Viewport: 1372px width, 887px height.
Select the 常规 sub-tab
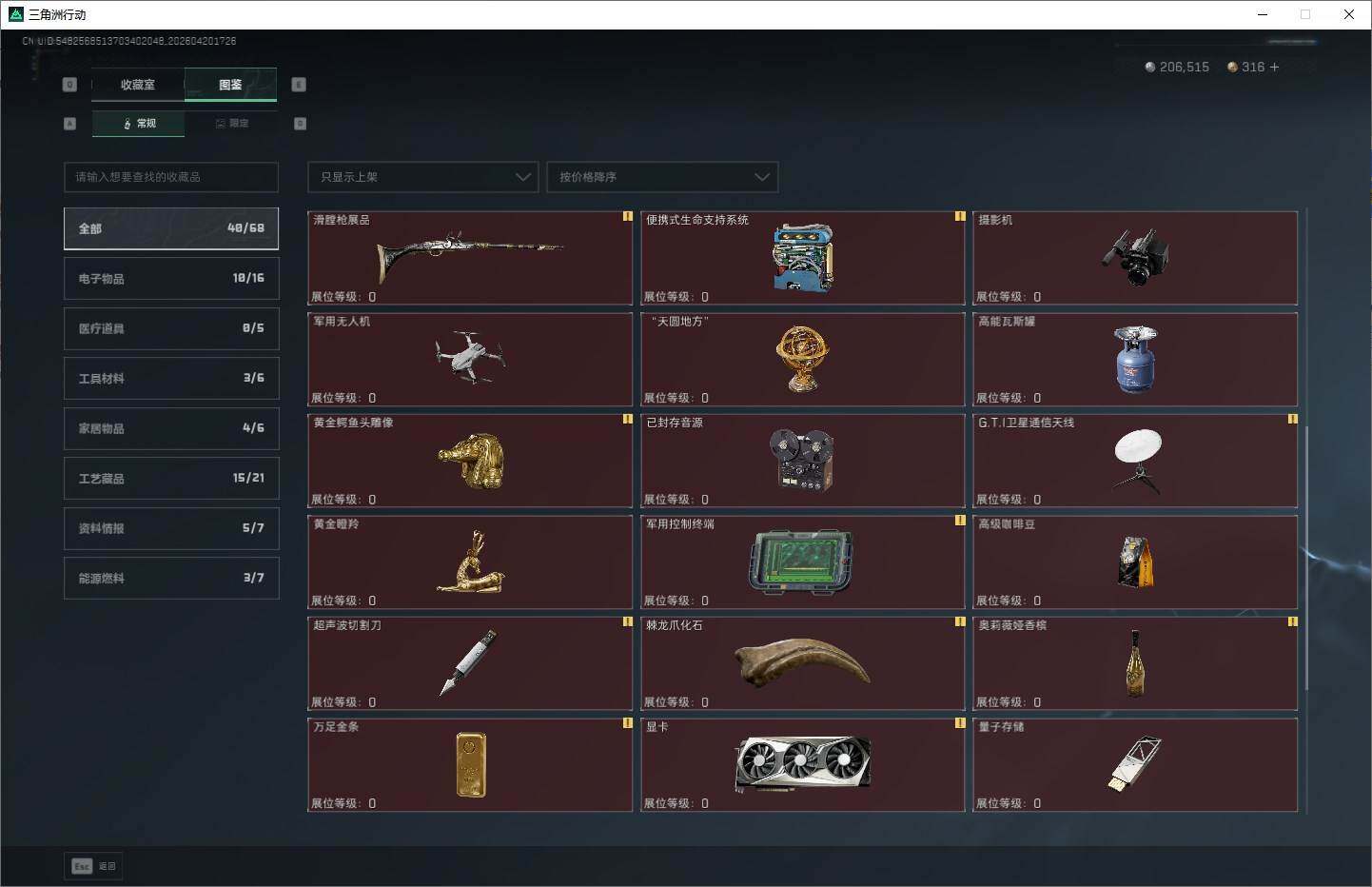[x=139, y=124]
